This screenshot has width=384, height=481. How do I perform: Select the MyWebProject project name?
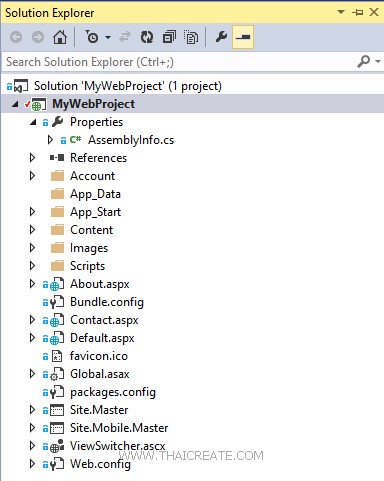tap(94, 104)
